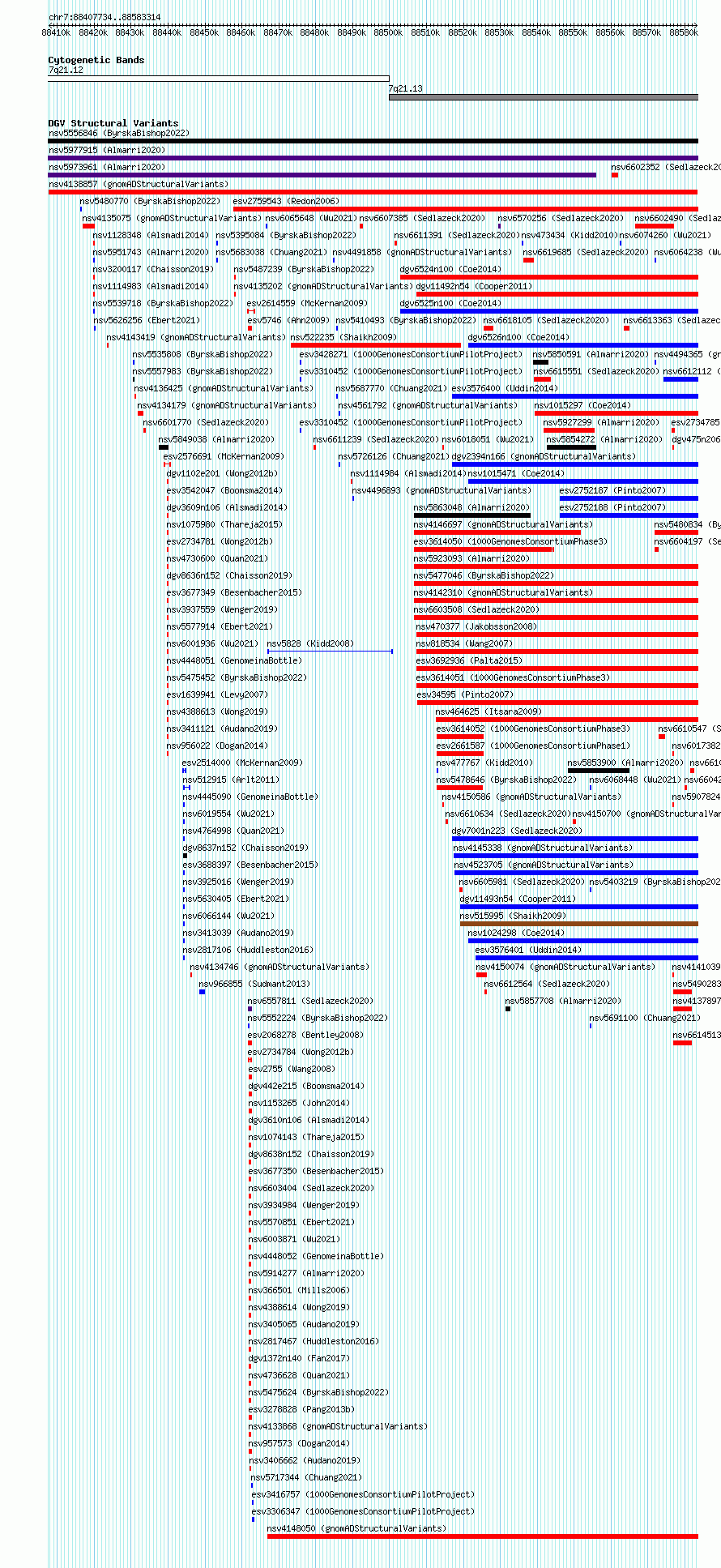Click nsv1153265 (John2014) variant label
Viewport: 721px width, 1568px height.
299,1103
